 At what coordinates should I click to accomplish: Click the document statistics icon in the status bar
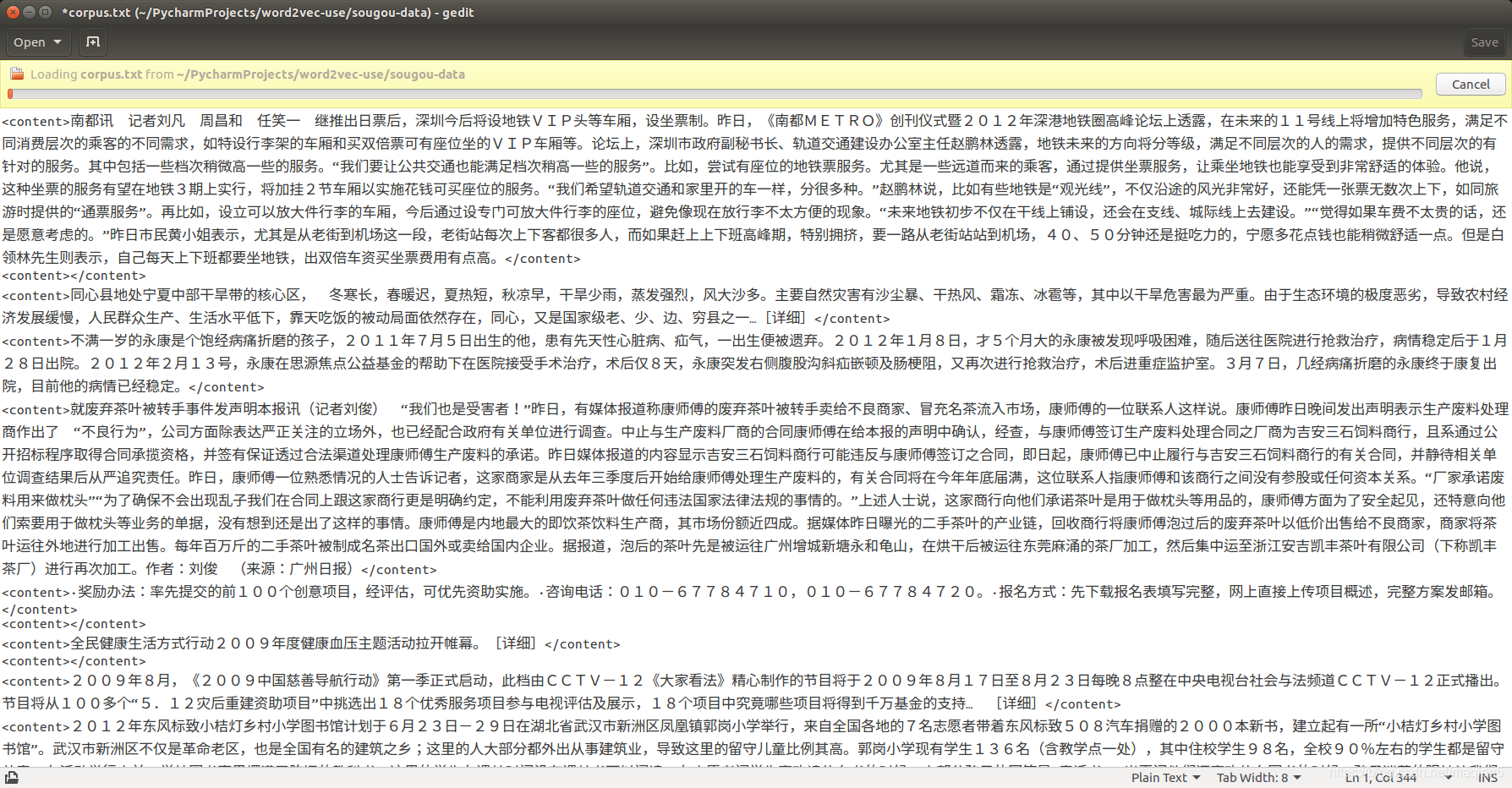(x=12, y=777)
